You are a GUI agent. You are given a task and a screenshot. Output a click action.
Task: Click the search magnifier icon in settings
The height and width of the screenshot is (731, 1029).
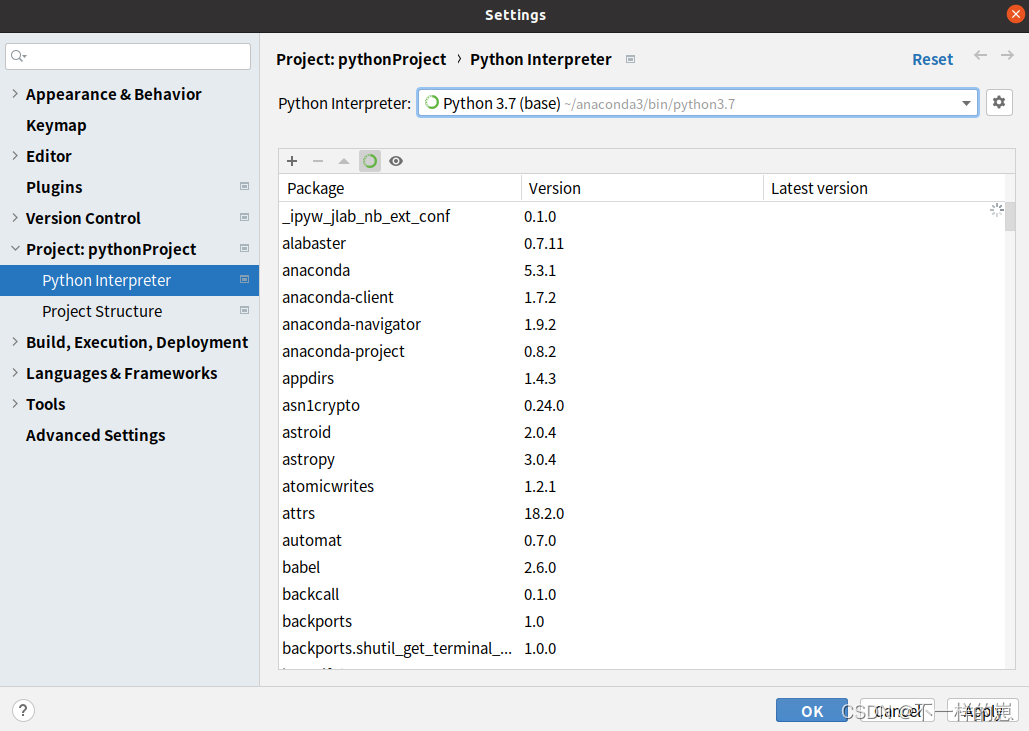pos(18,56)
